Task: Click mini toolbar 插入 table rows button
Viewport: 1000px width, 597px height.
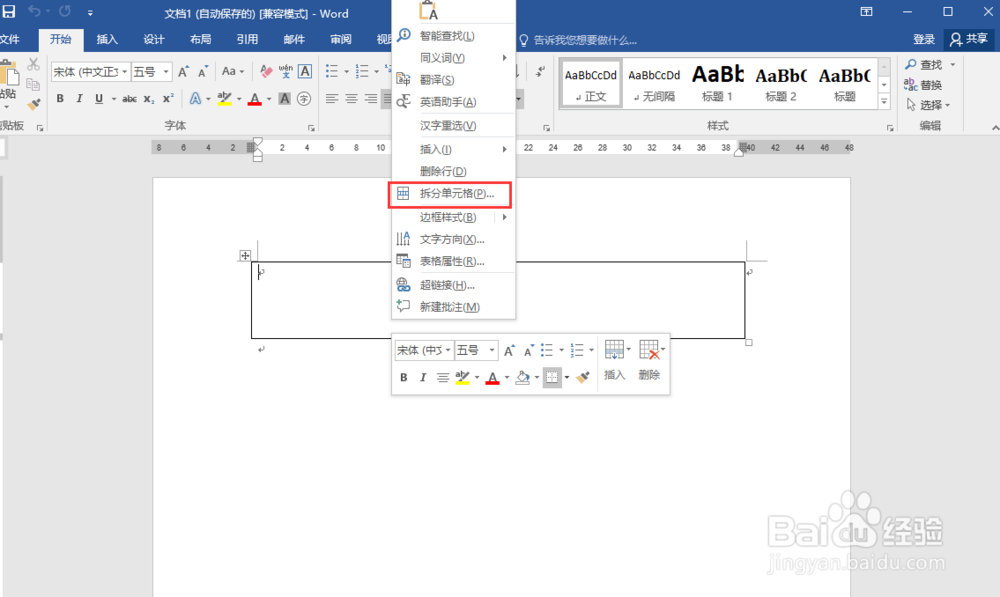Action: pos(615,361)
